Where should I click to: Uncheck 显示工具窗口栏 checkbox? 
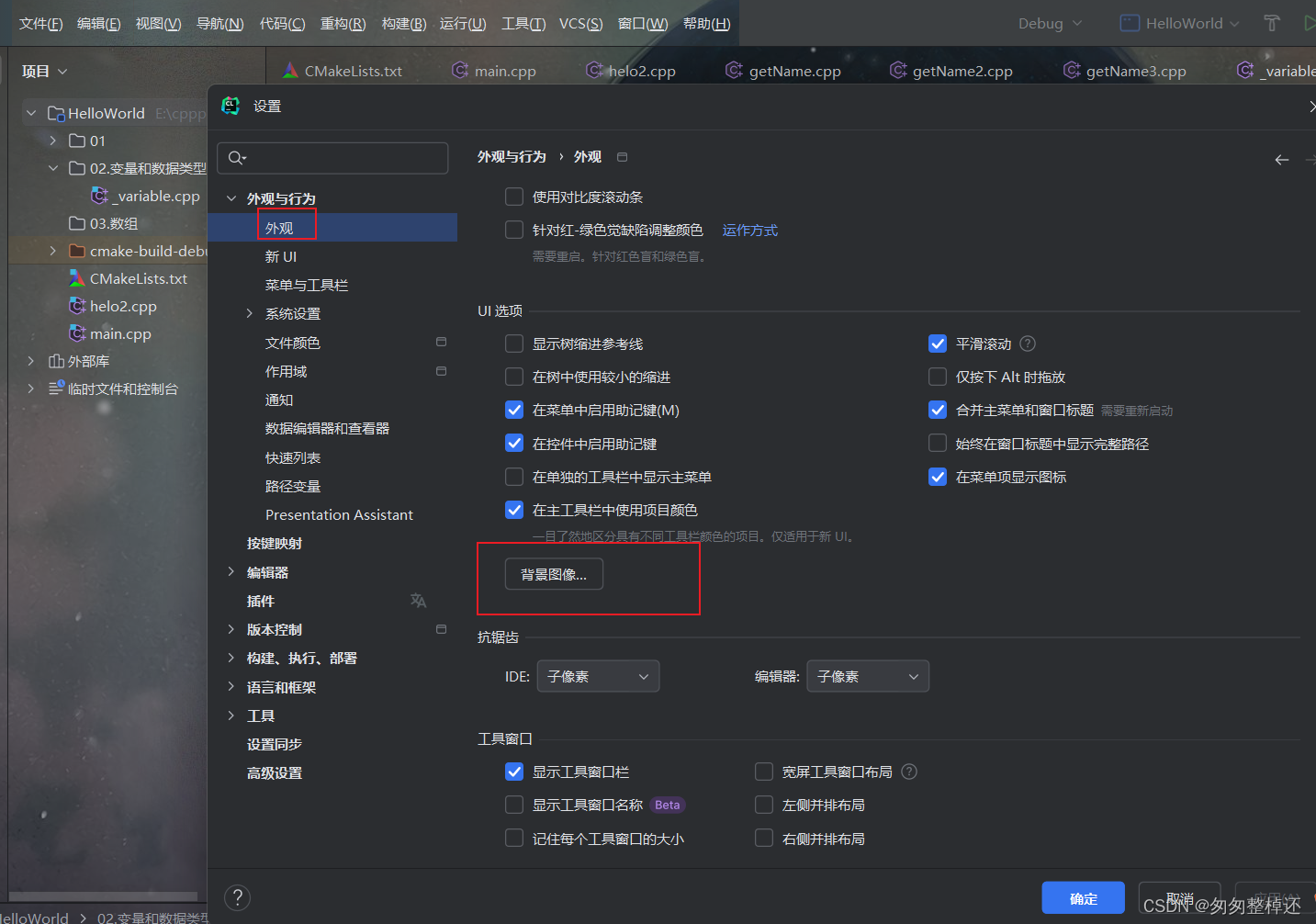point(514,772)
